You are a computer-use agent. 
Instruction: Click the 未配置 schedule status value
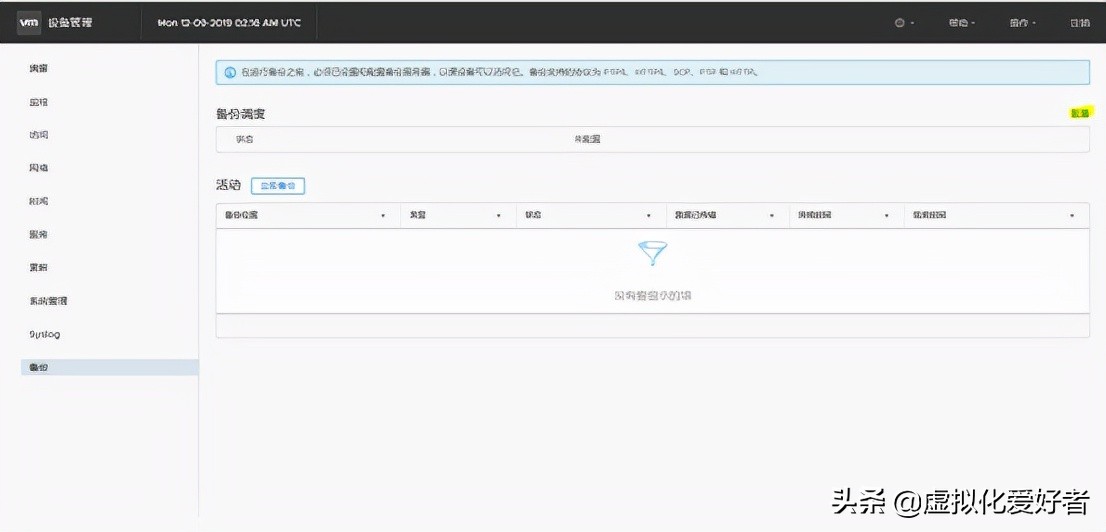pyautogui.click(x=587, y=140)
